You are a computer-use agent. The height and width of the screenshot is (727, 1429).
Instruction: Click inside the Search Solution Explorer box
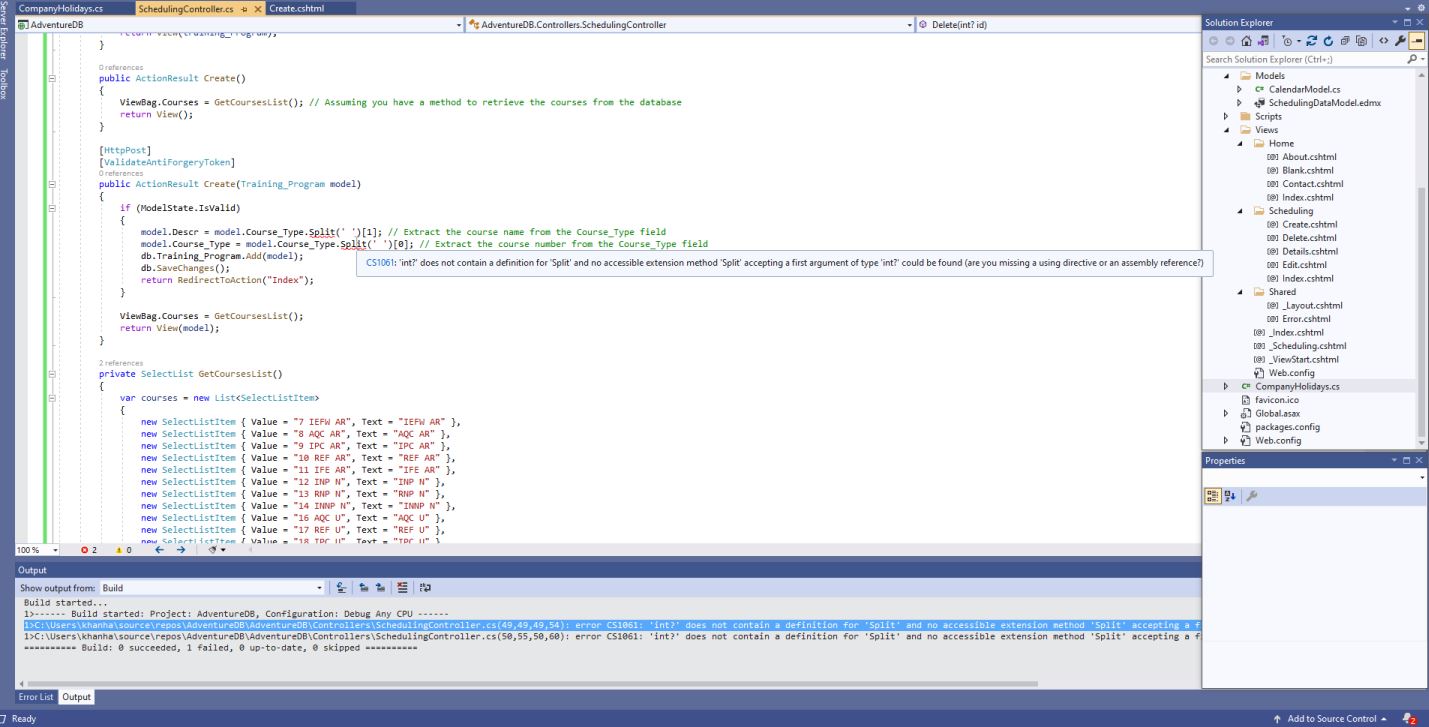coord(1300,58)
